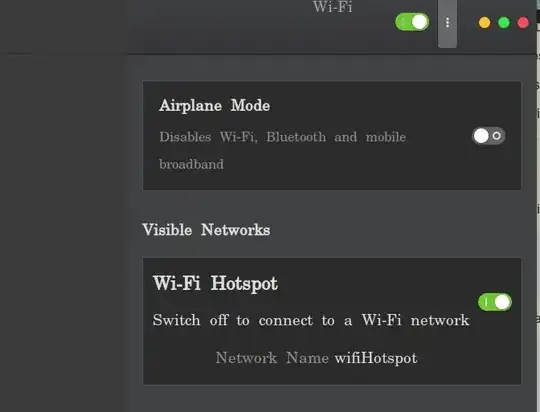Screen dimensions: 540x412
Task: Open the three-dot menu in header
Action: [447, 23]
